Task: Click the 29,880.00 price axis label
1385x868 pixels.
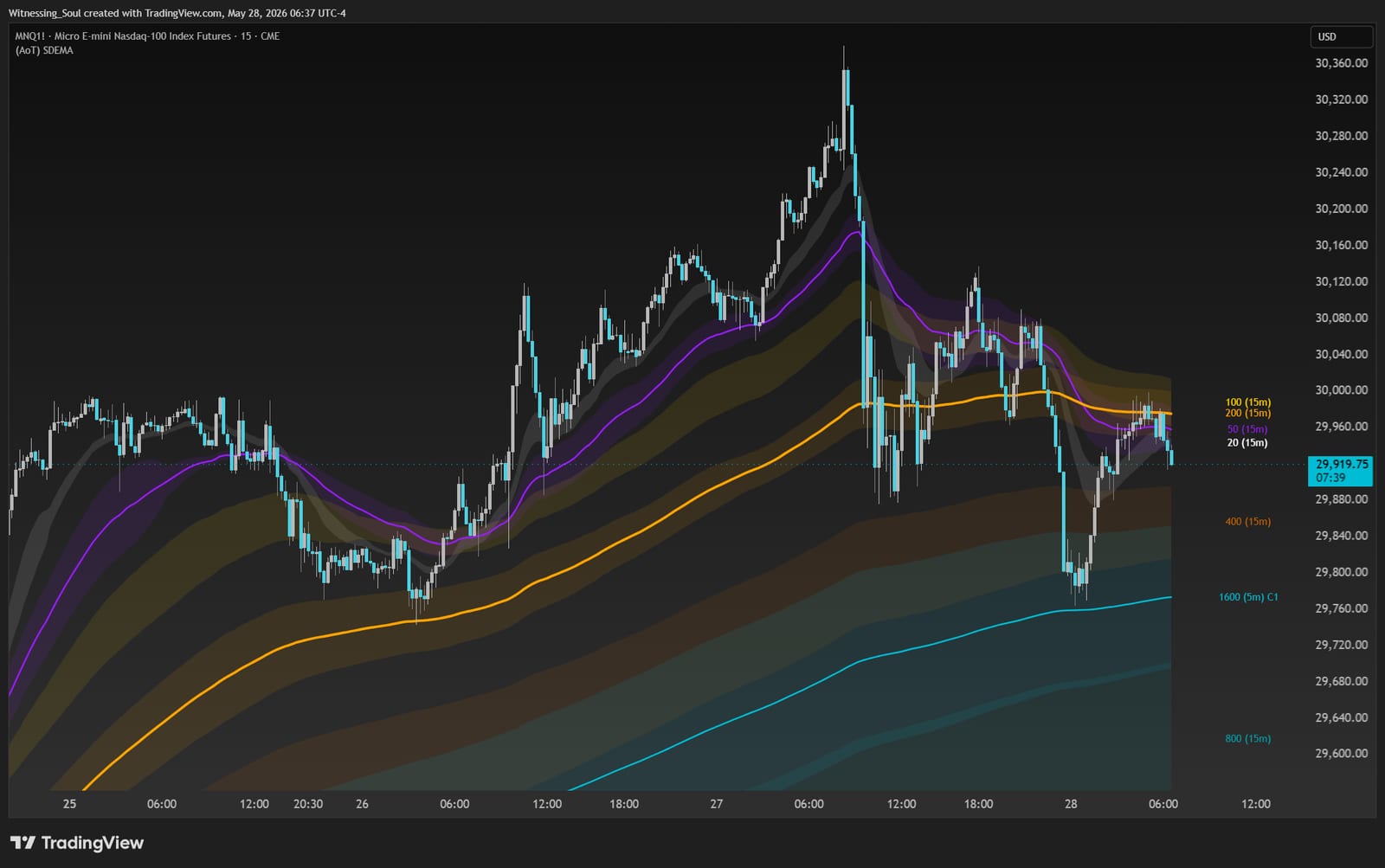Action: (x=1341, y=499)
